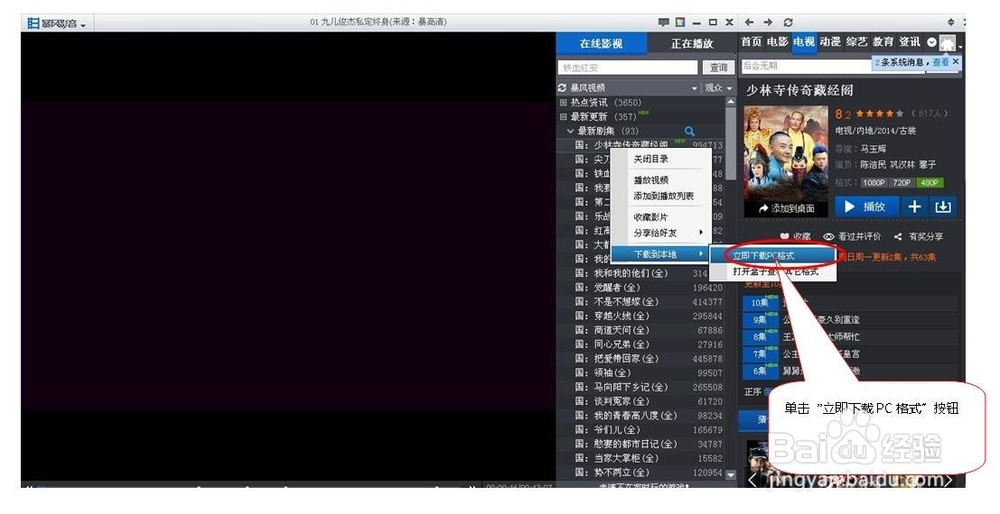Screen dimensions: 1000x514
Task: Open the 综艺 navigation tab
Action: [857, 42]
